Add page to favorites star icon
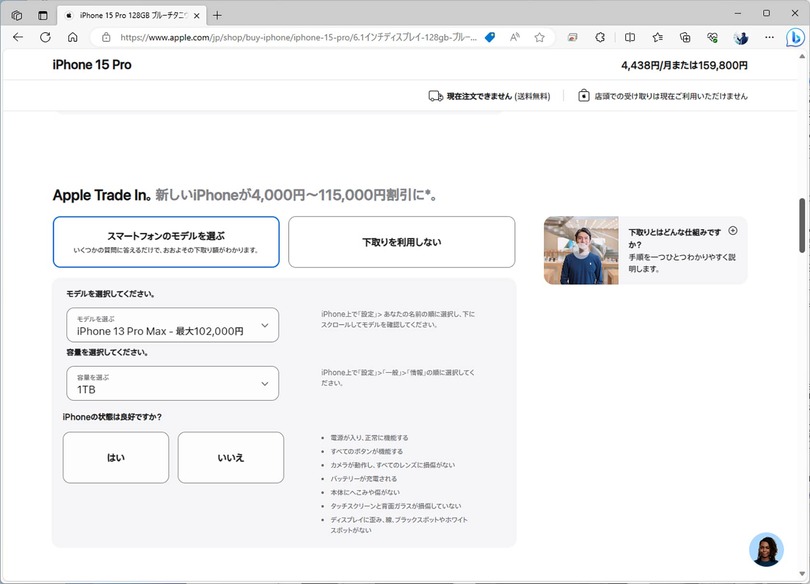Image resolution: width=810 pixels, height=584 pixels. click(540, 37)
